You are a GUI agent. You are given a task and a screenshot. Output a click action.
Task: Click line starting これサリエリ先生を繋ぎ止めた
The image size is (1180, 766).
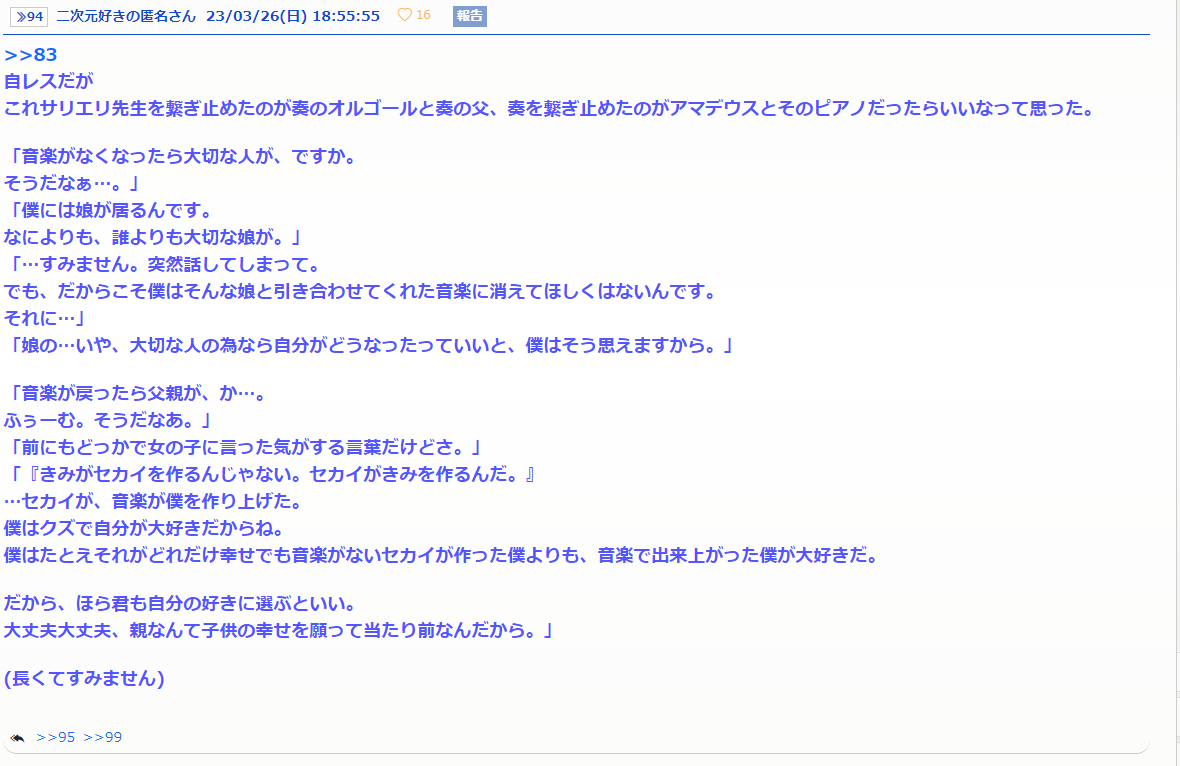pos(549,108)
